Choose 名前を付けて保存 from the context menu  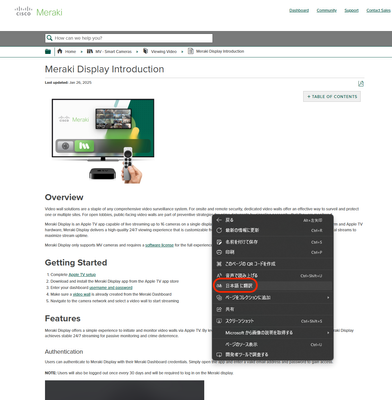(273, 242)
